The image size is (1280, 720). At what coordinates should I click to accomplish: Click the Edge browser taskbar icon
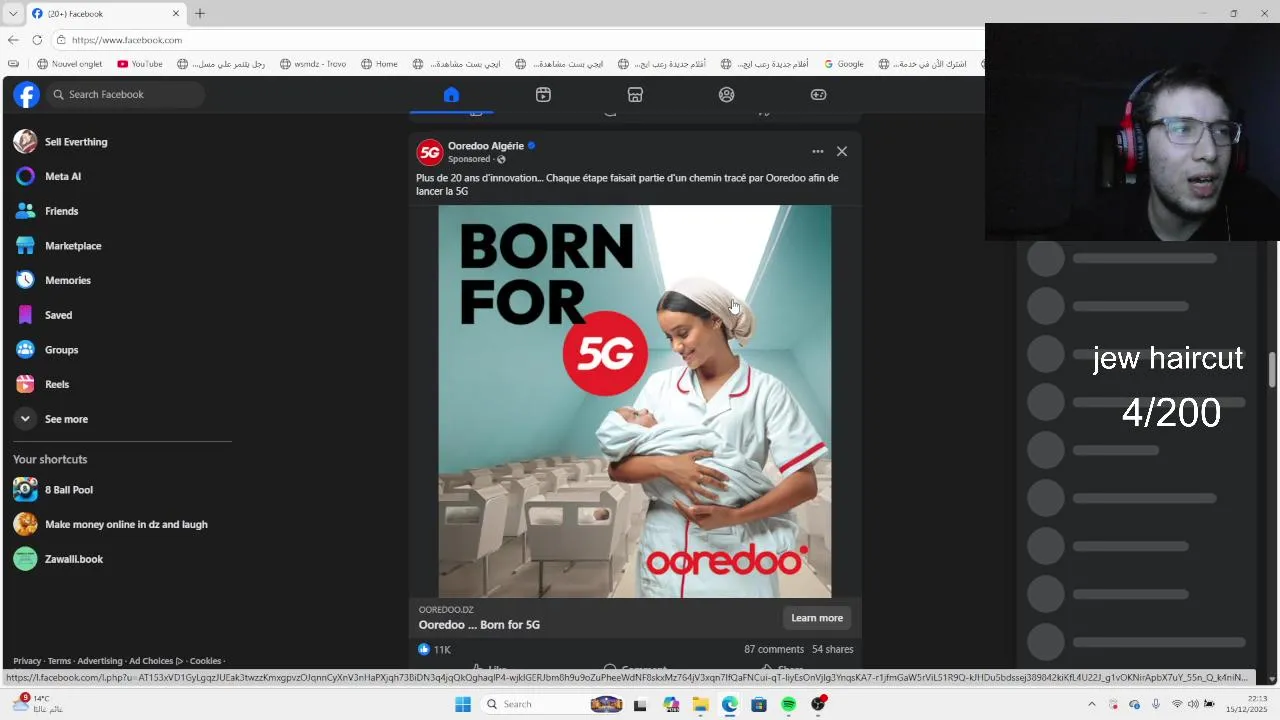click(x=730, y=704)
